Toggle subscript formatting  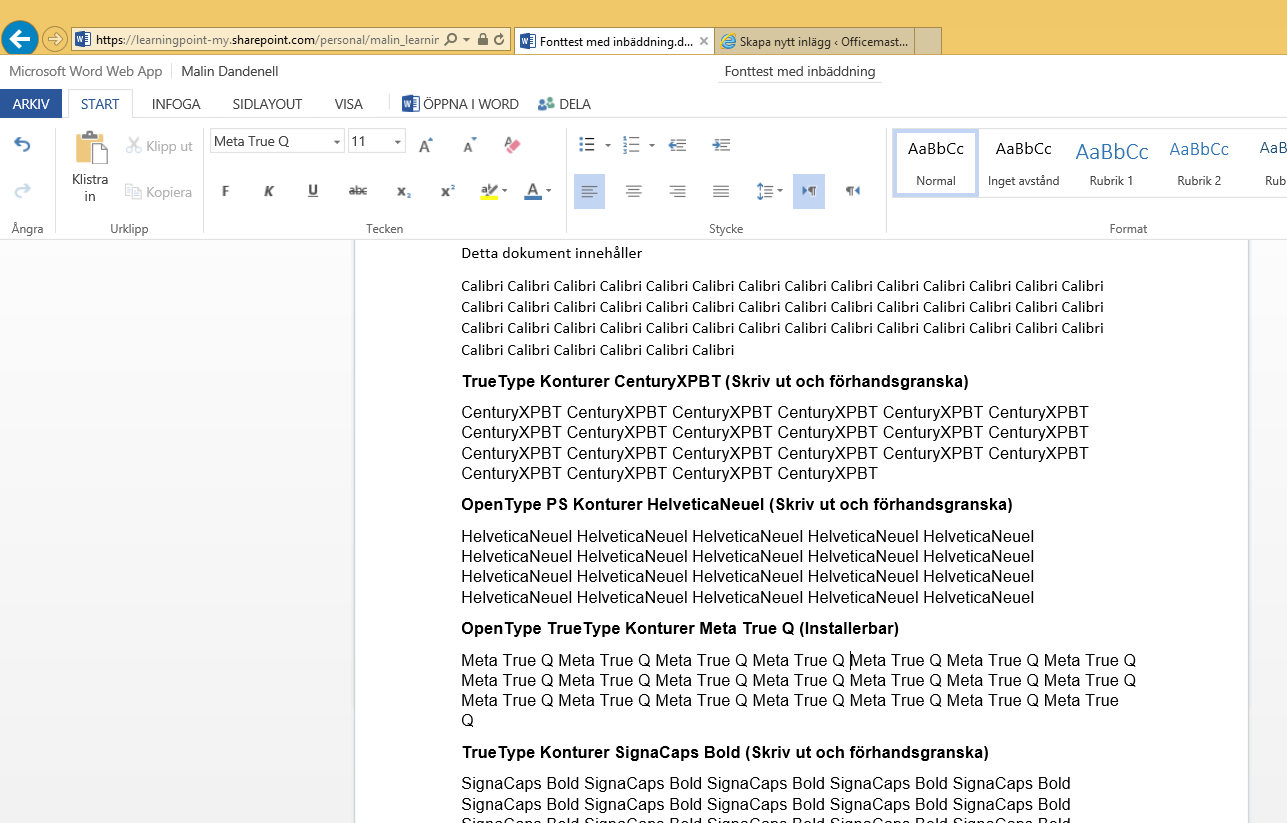tap(403, 191)
